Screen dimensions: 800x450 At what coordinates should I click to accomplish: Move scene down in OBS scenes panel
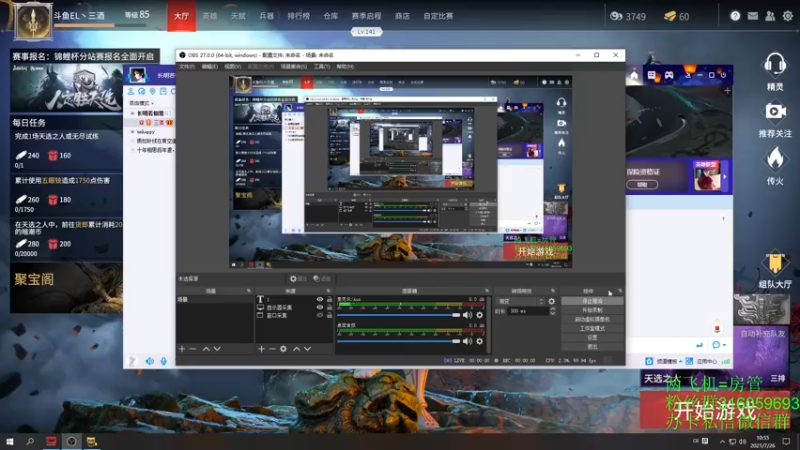[217, 349]
